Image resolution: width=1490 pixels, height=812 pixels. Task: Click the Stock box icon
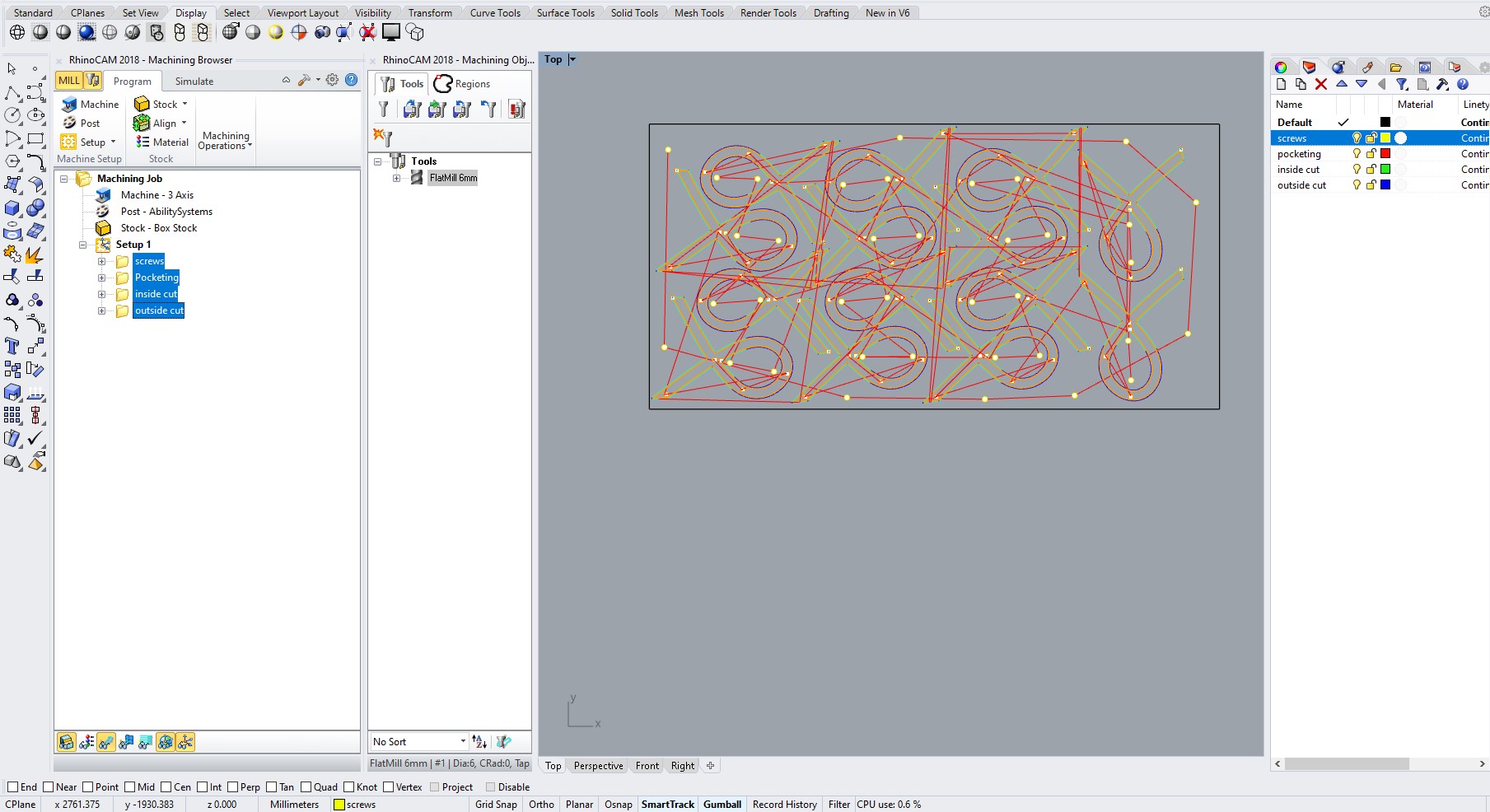pyautogui.click(x=142, y=105)
